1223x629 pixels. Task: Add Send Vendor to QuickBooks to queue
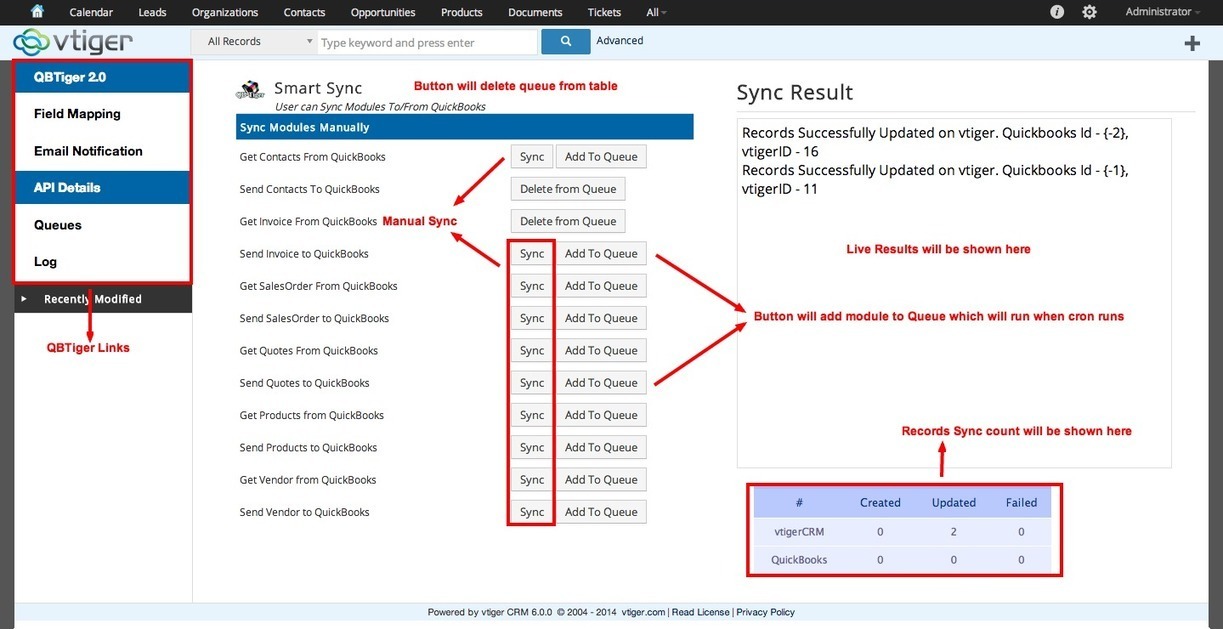(600, 512)
